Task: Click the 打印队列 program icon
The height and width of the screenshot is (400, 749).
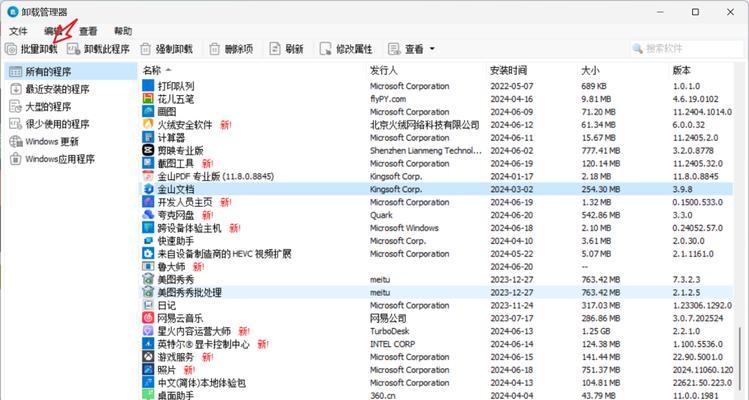Action: click(148, 86)
